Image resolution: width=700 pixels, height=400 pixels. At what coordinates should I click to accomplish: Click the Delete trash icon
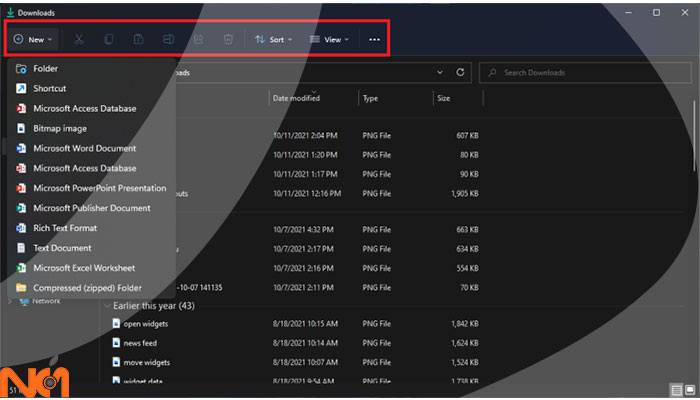pos(228,39)
